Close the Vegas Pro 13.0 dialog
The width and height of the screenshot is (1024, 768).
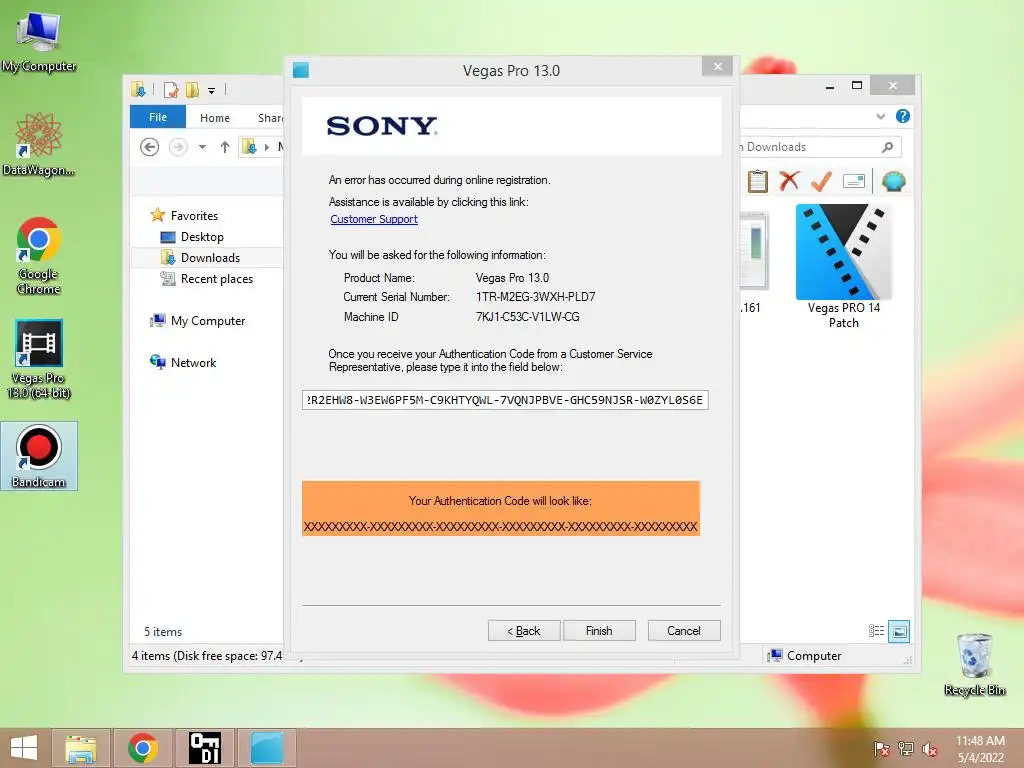tap(717, 67)
